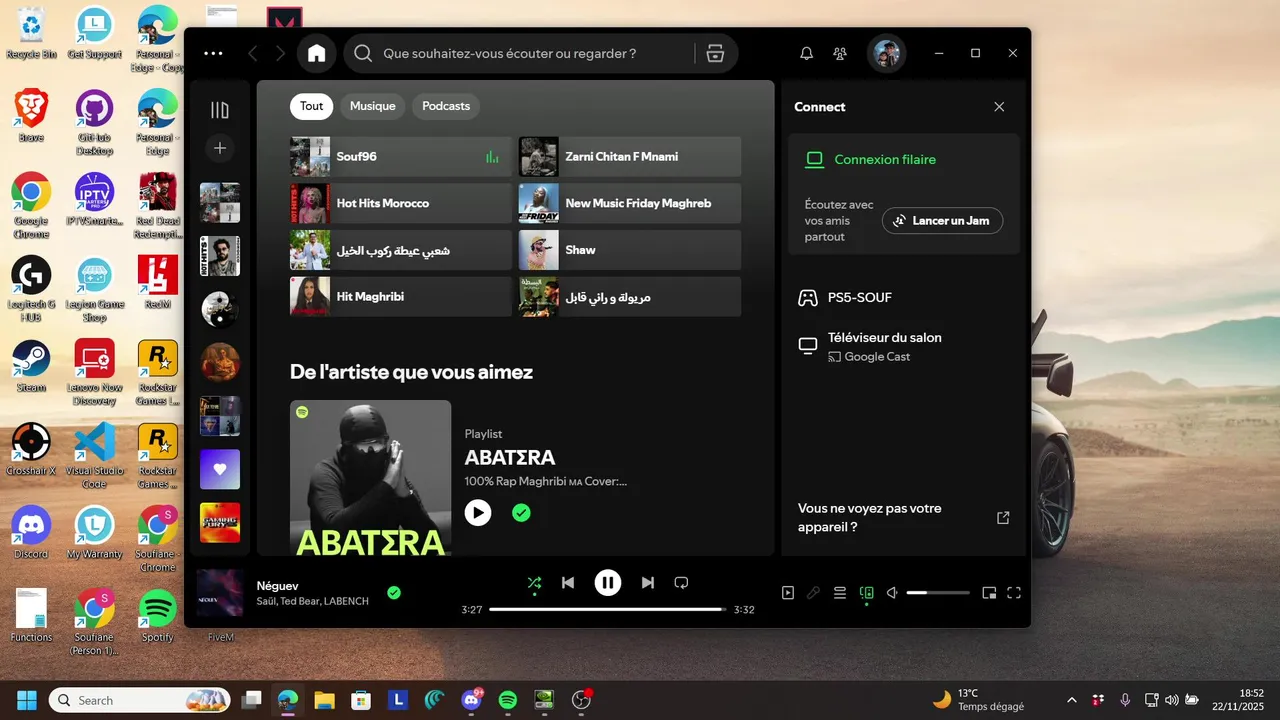Toggle ABATΣRA saved-to-library checkmark

pyautogui.click(x=521, y=513)
